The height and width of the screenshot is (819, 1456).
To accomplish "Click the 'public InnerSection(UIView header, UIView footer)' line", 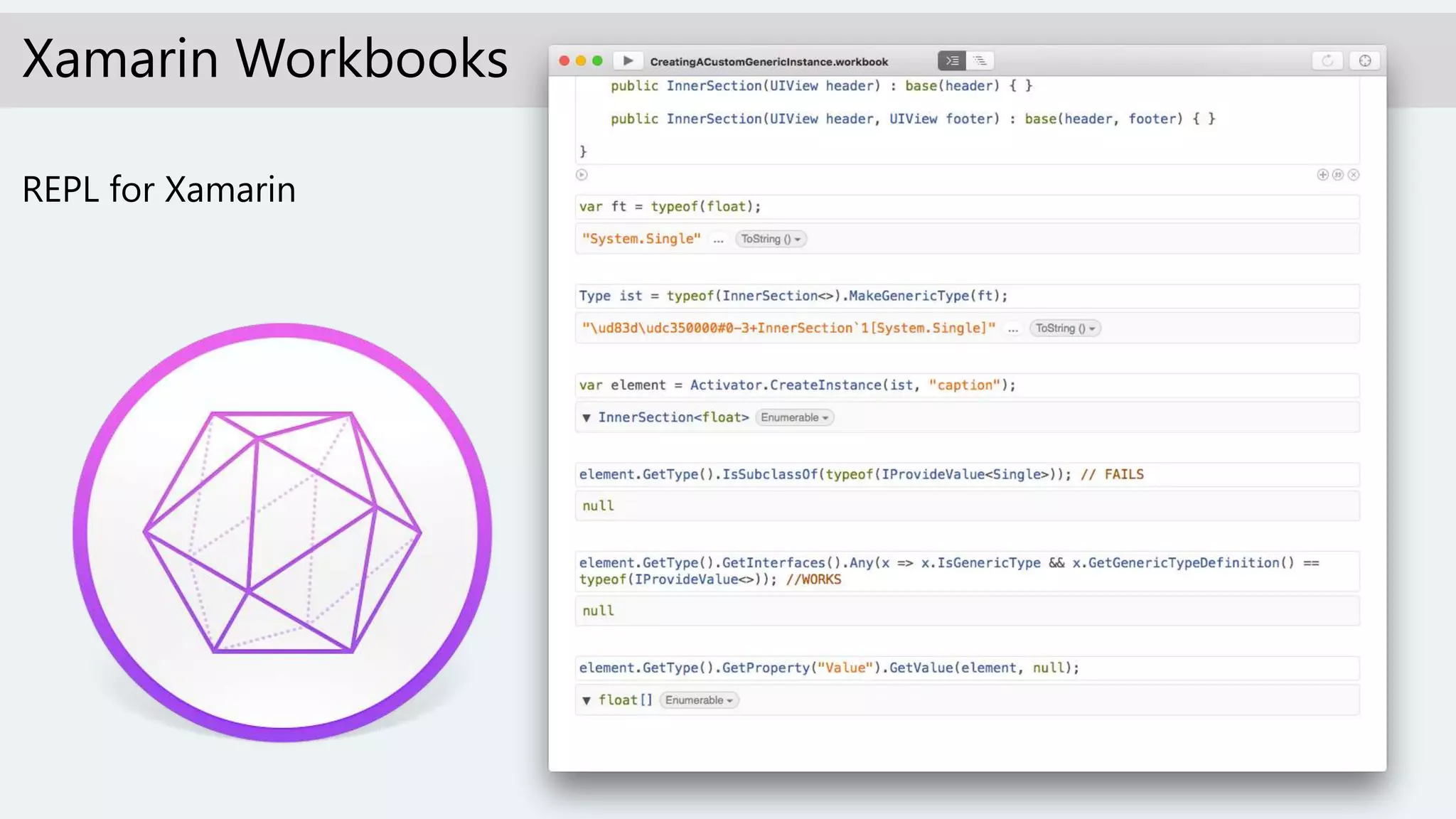I will [913, 119].
